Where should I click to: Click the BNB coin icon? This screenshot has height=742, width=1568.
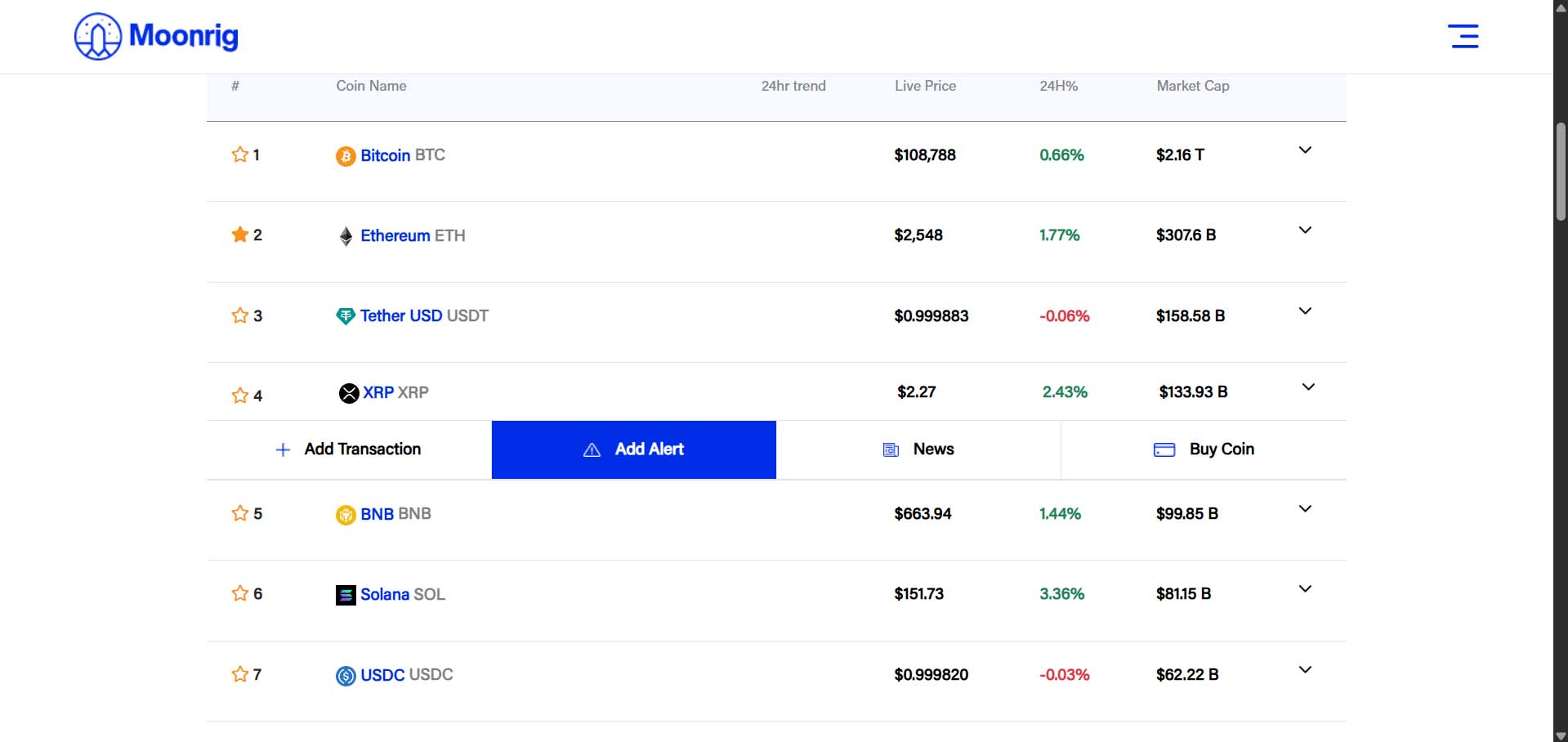tap(346, 515)
